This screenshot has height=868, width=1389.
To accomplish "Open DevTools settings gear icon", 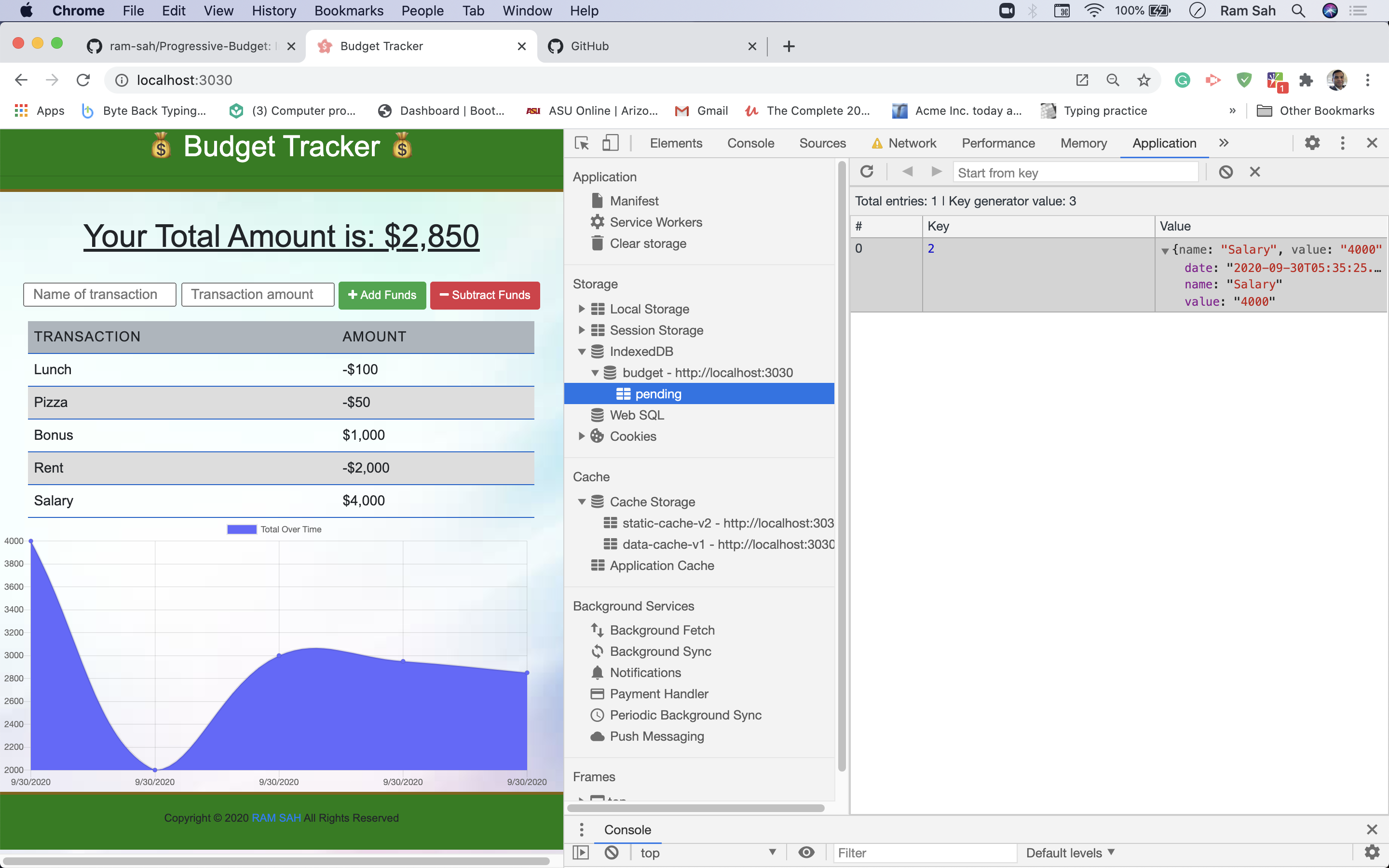I will pos(1312,143).
